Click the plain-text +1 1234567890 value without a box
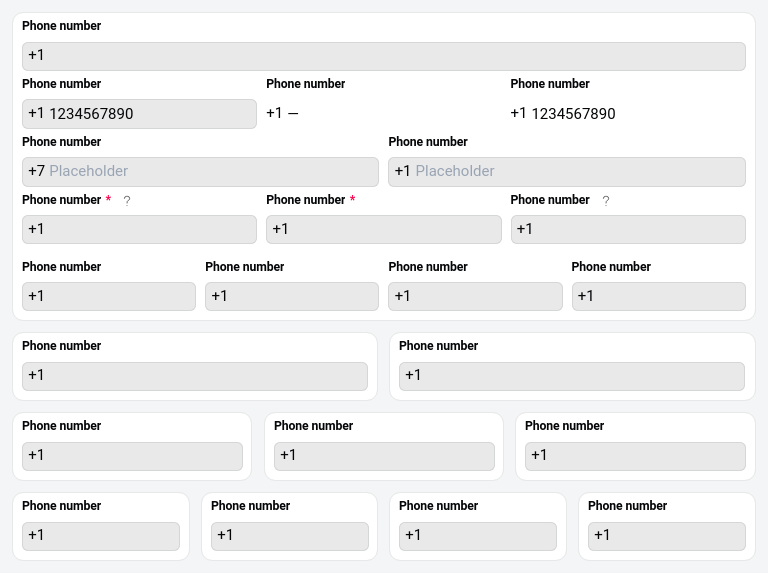 click(x=563, y=114)
